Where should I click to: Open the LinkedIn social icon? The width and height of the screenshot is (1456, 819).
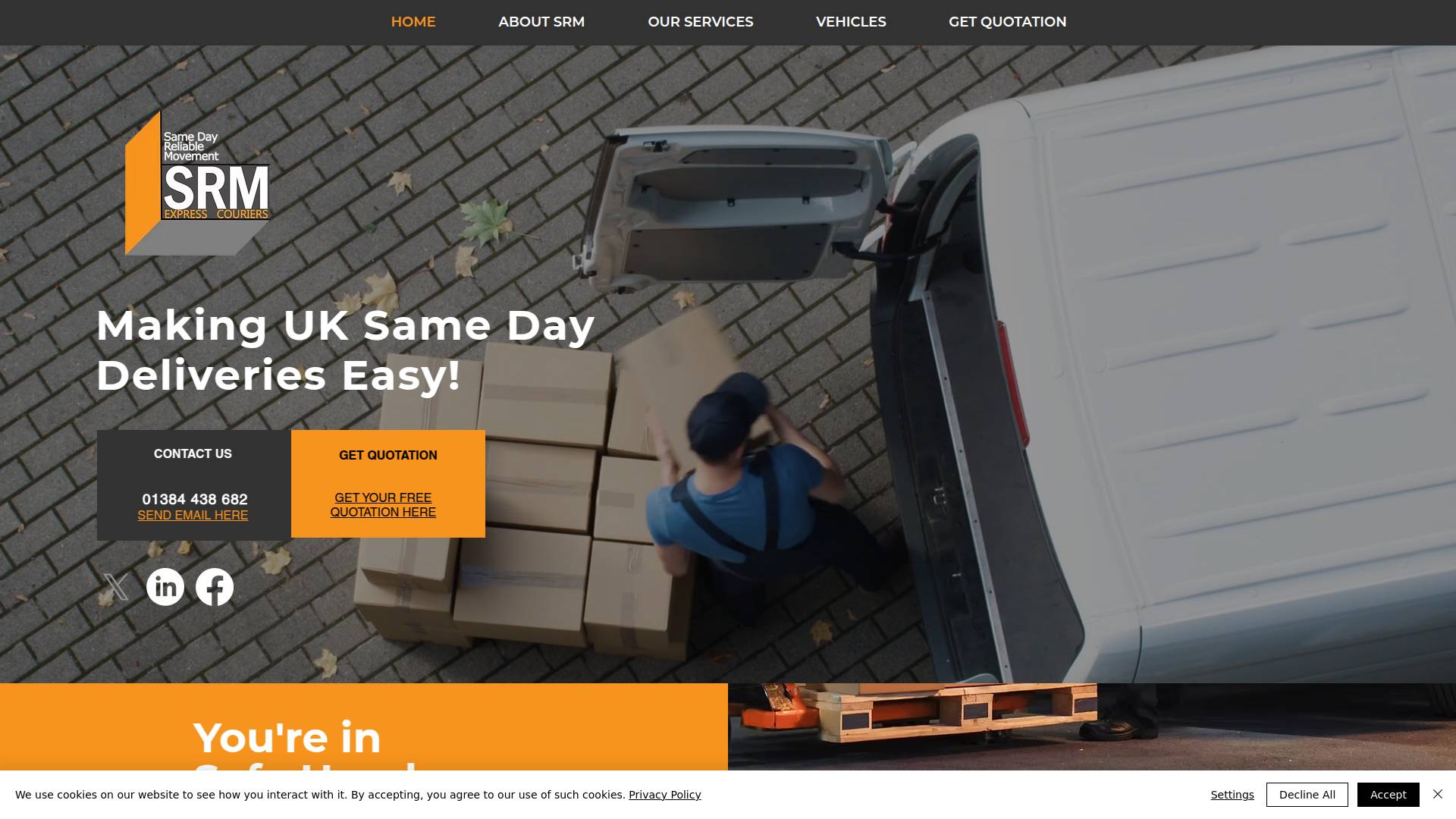[165, 587]
